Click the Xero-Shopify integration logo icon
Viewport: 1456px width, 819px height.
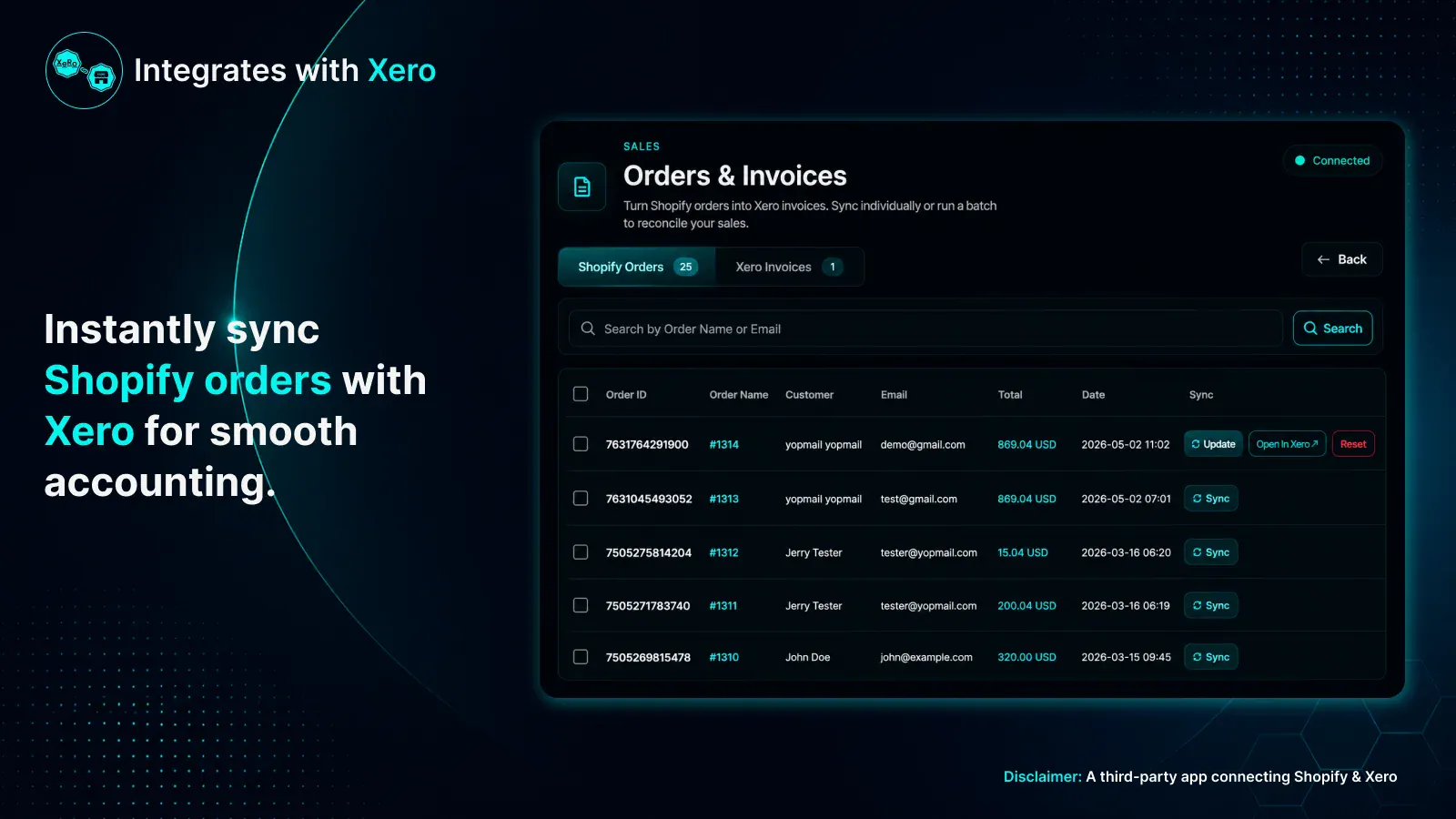point(84,71)
